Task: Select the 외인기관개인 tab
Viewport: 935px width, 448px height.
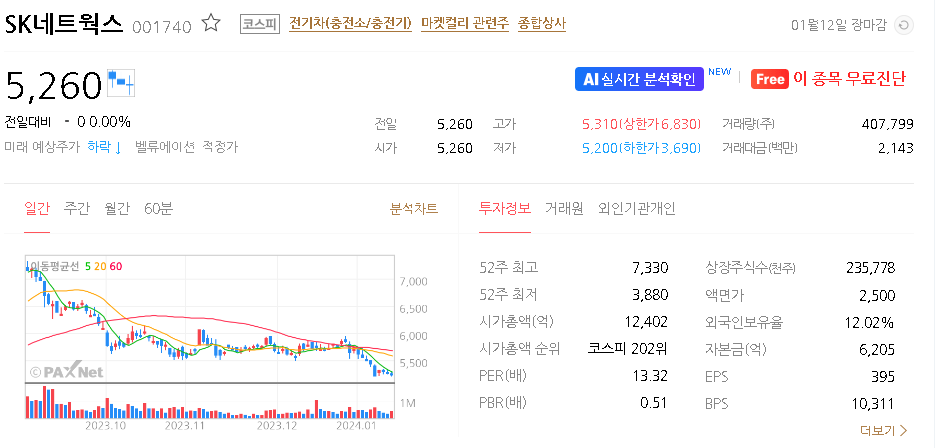Action: [x=637, y=209]
